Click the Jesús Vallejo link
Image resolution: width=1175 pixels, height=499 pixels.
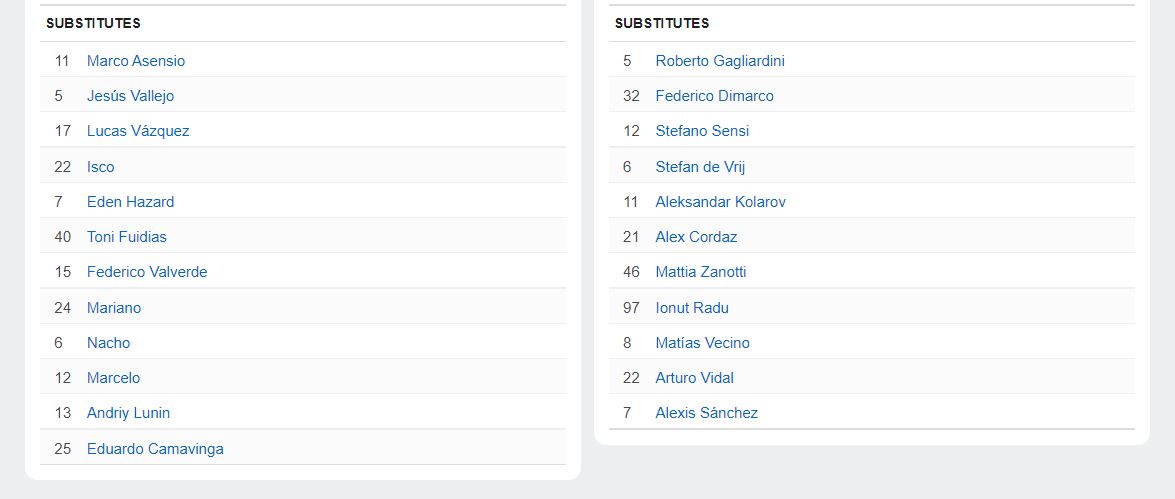pos(130,96)
